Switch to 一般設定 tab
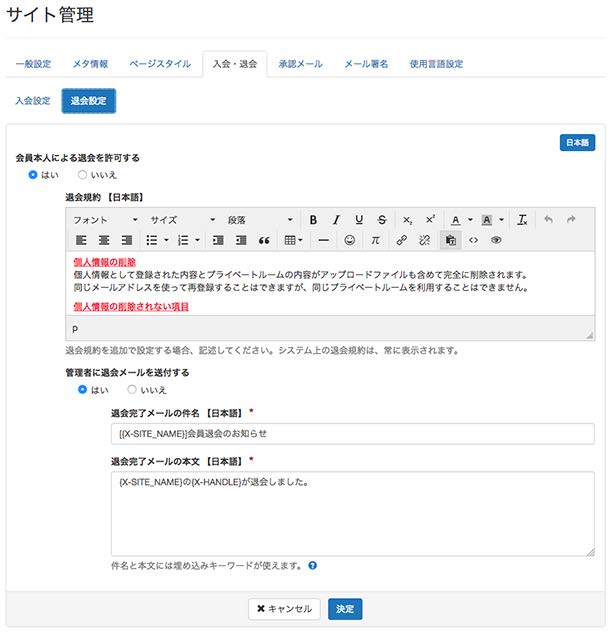This screenshot has width=610, height=632. 33,64
